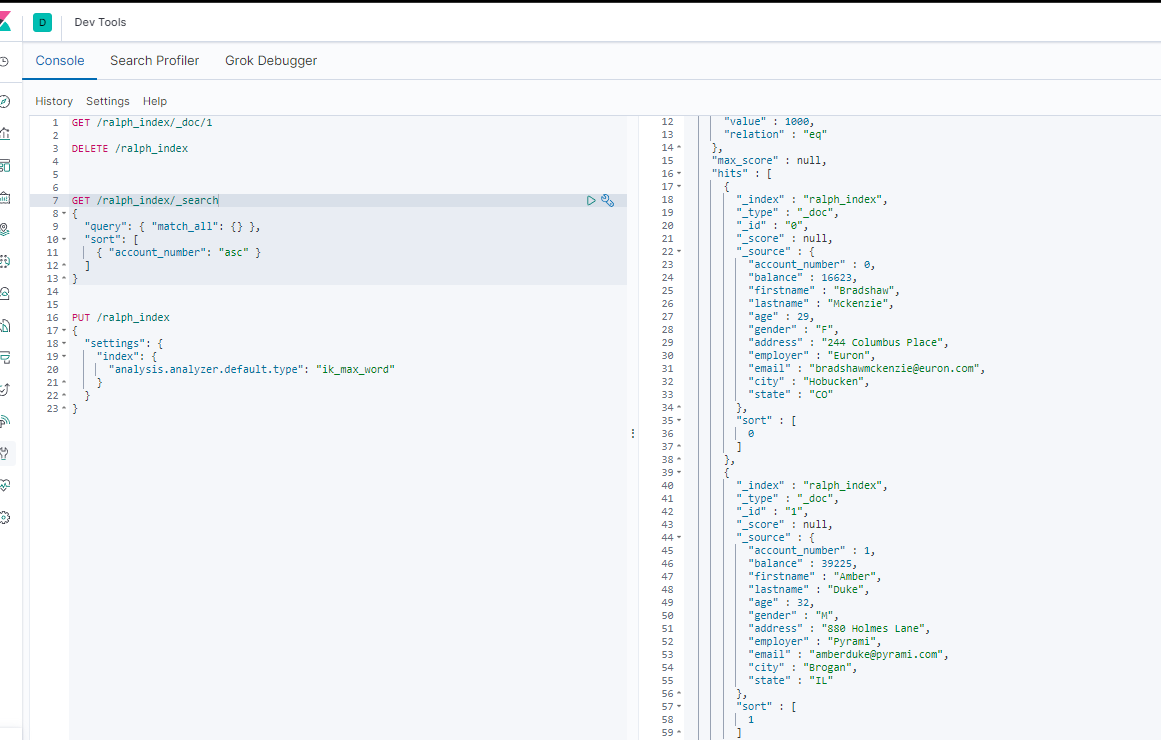Open Uptime icon in the sidebar
Screen dimensions: 1161x740
pyautogui.click(x=4, y=389)
